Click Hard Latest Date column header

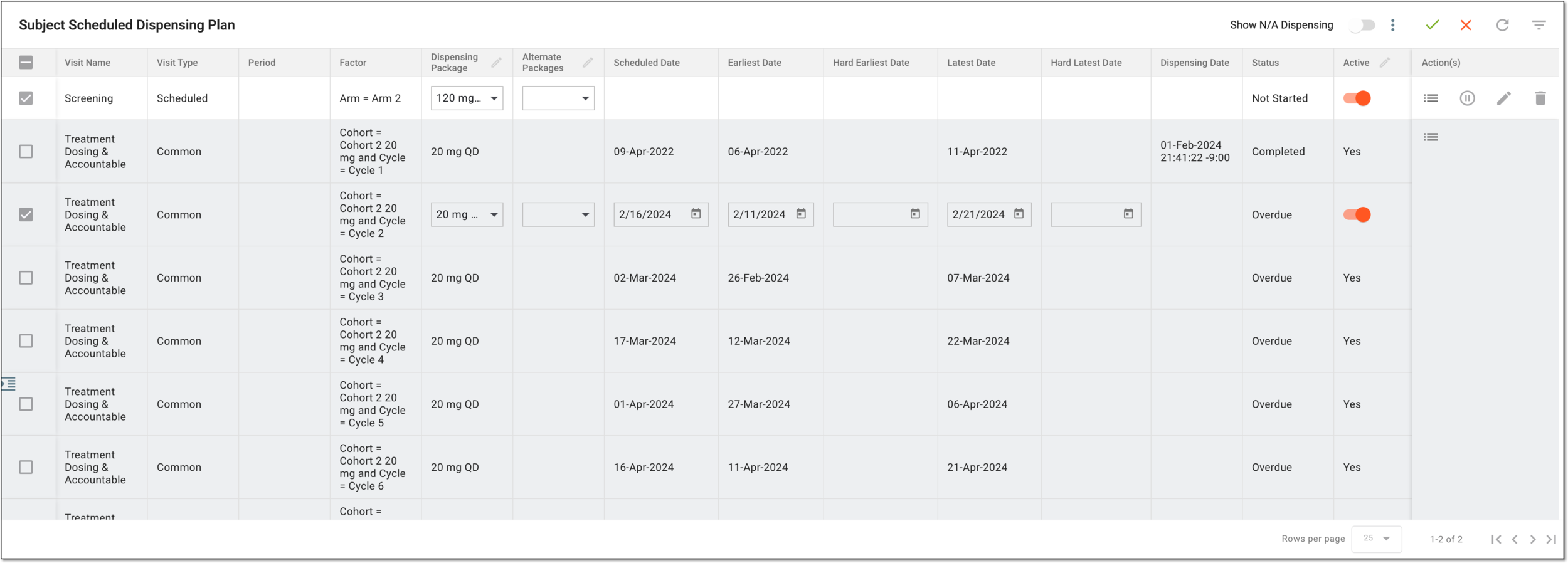[x=1086, y=63]
